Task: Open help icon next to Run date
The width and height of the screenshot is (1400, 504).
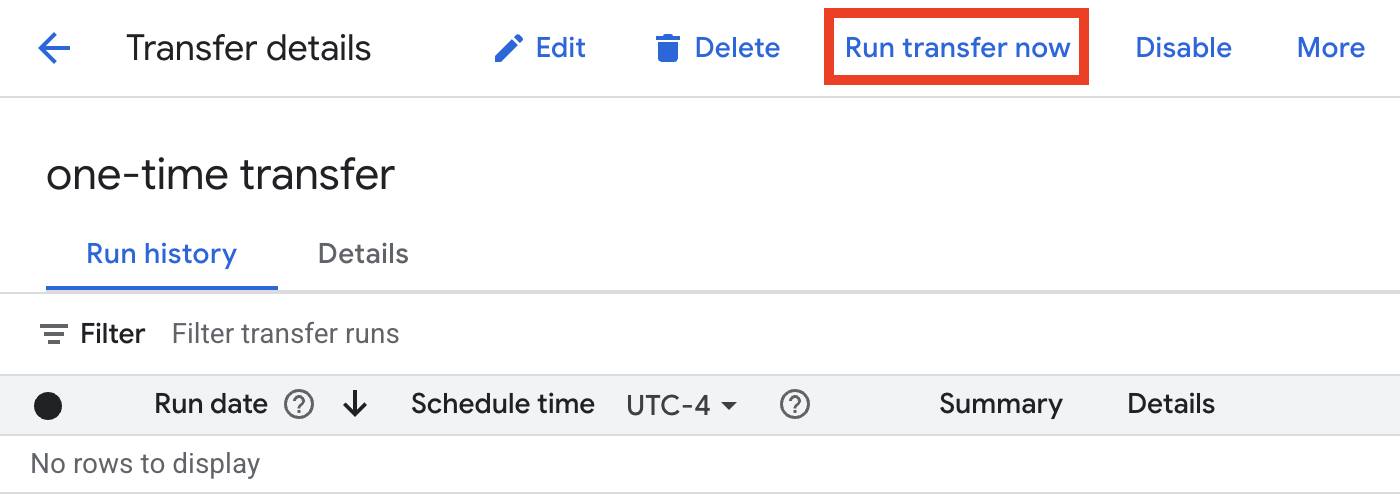Action: click(299, 405)
